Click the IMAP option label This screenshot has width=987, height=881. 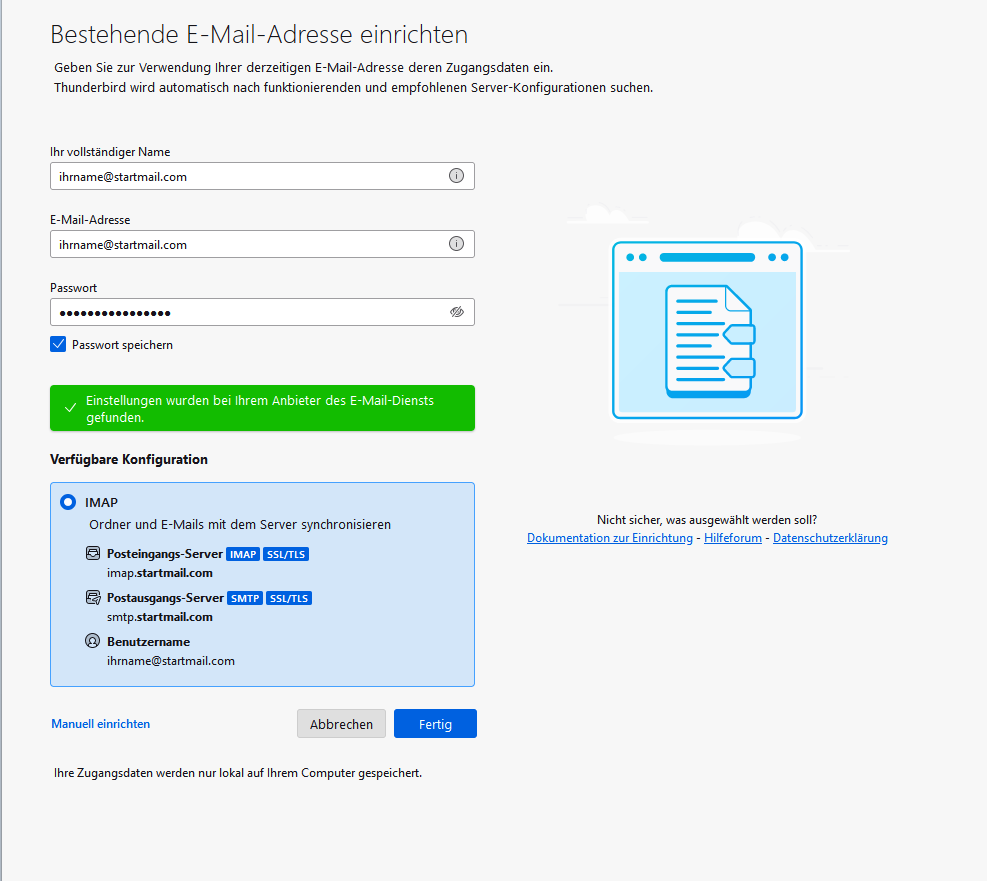pos(101,502)
